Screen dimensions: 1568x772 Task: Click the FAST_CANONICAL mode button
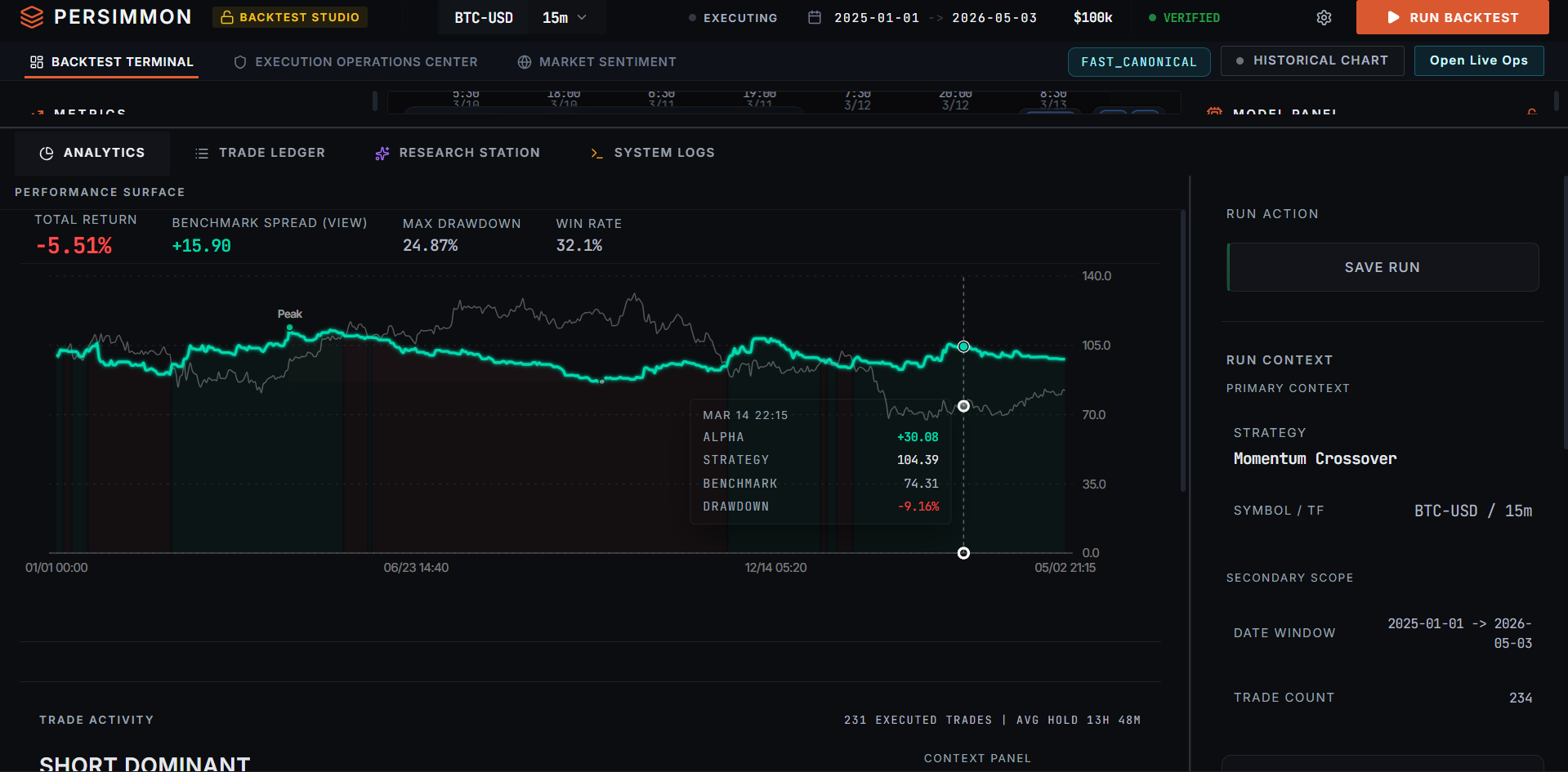[x=1139, y=61]
